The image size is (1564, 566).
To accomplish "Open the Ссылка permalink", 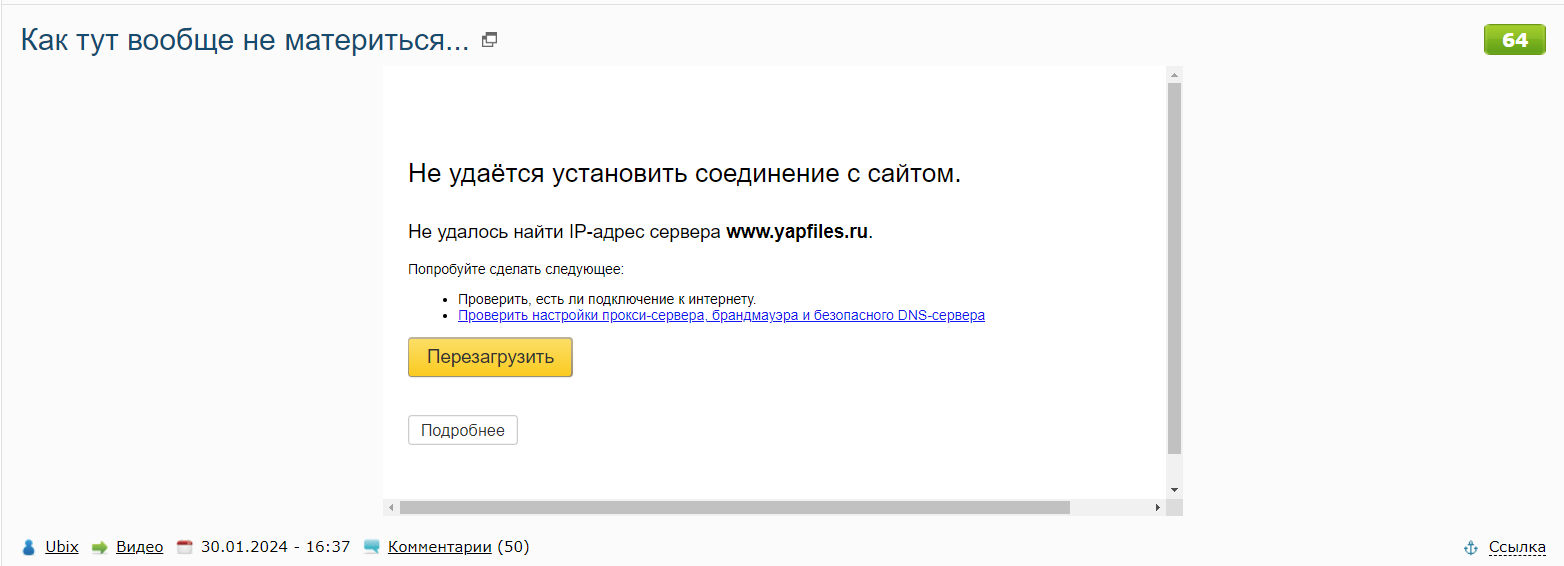I will (1517, 547).
